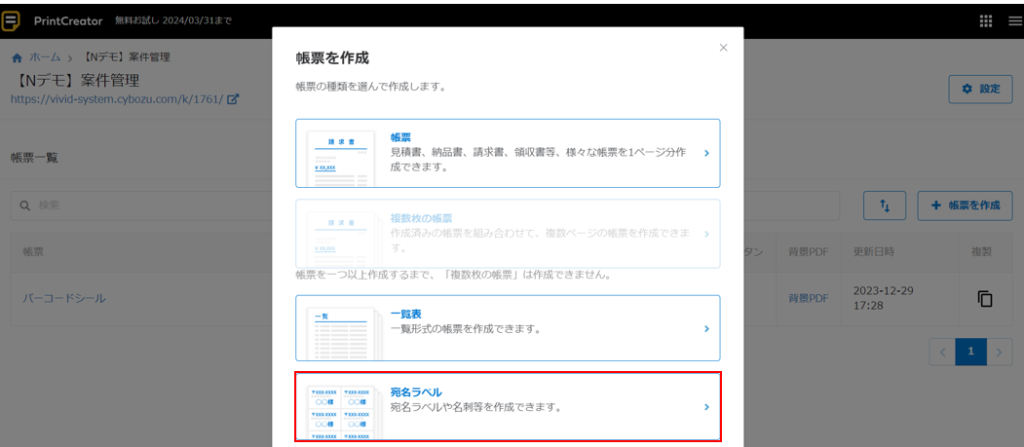Open the apps grid icon
1024x447 pixels.
986,21
